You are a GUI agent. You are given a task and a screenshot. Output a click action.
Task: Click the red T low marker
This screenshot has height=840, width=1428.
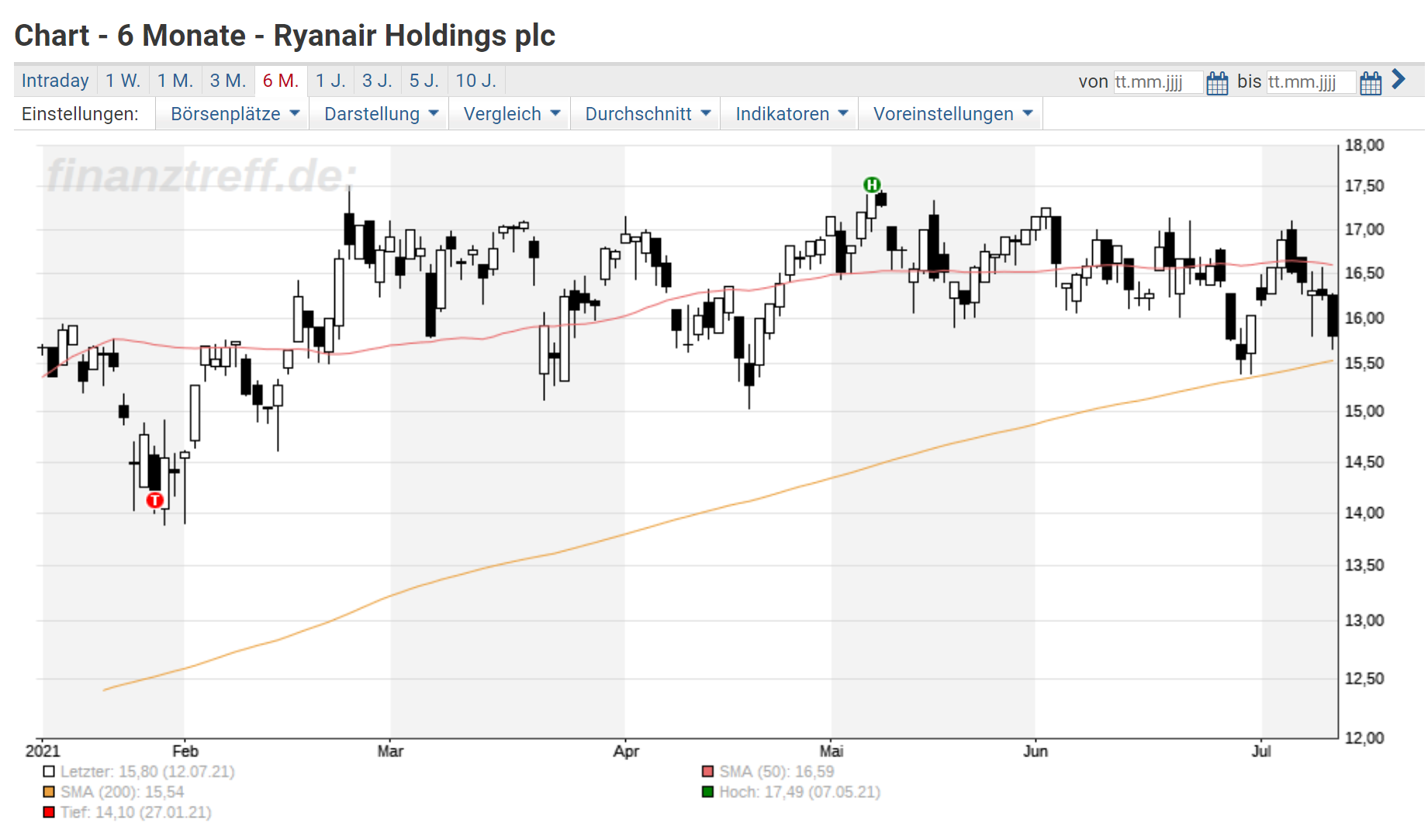tap(155, 500)
